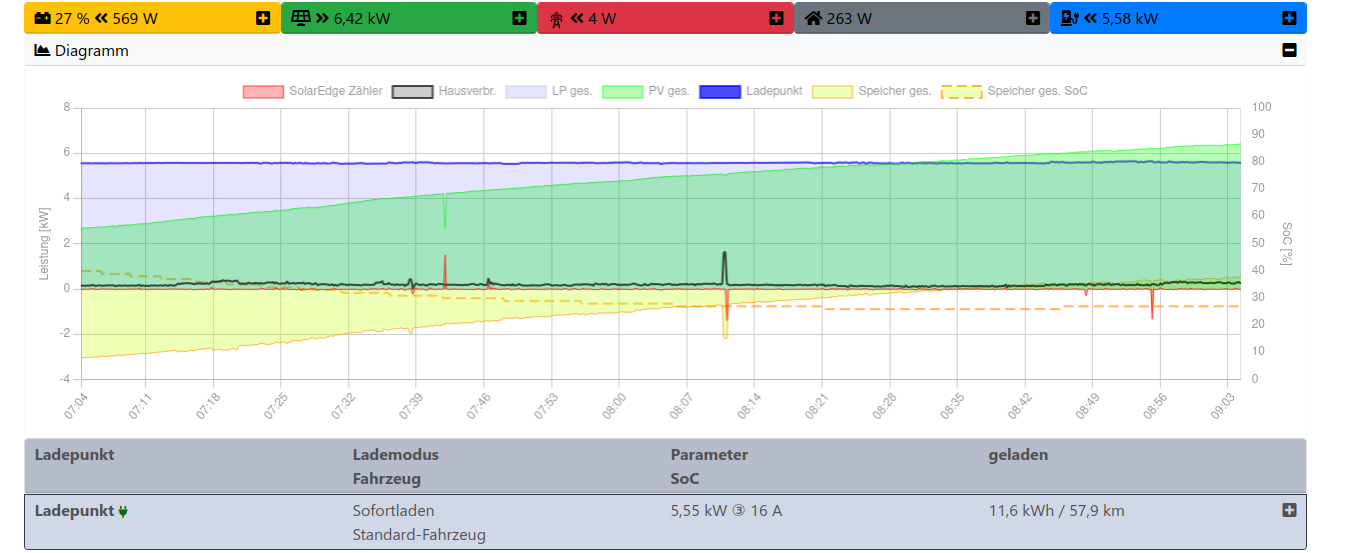Image resolution: width=1367 pixels, height=553 pixels.
Task: Click the chart icon beside Diagramm
Action: click(42, 50)
